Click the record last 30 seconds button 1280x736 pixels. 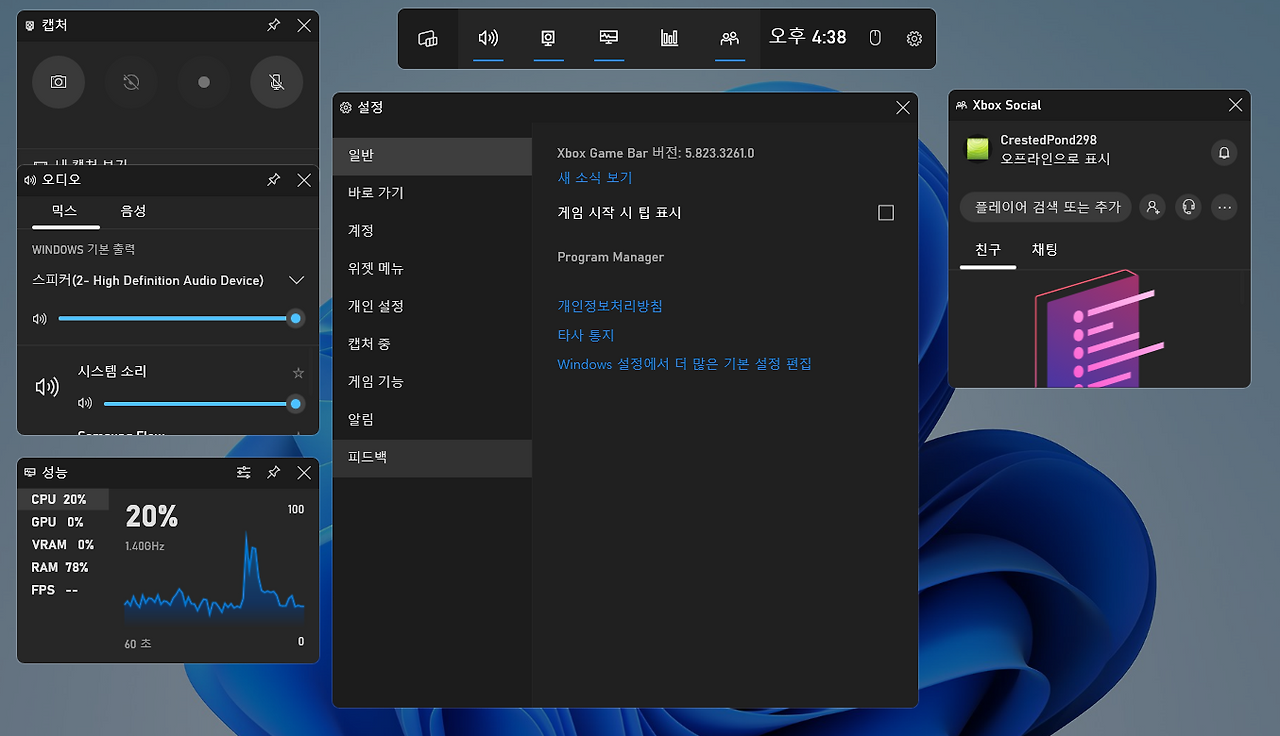131,82
